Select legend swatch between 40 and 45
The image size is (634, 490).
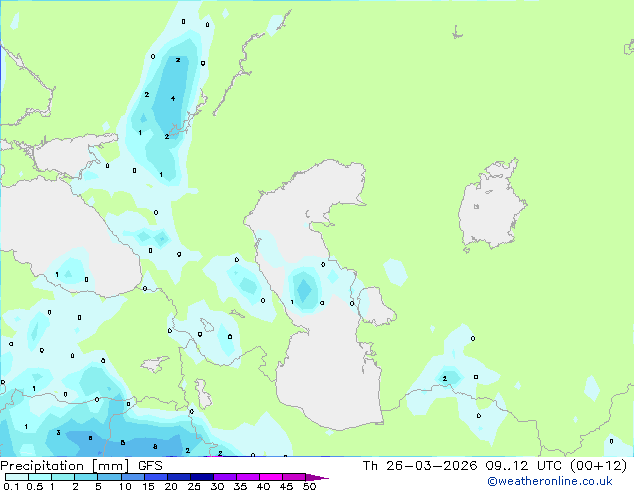point(271,477)
